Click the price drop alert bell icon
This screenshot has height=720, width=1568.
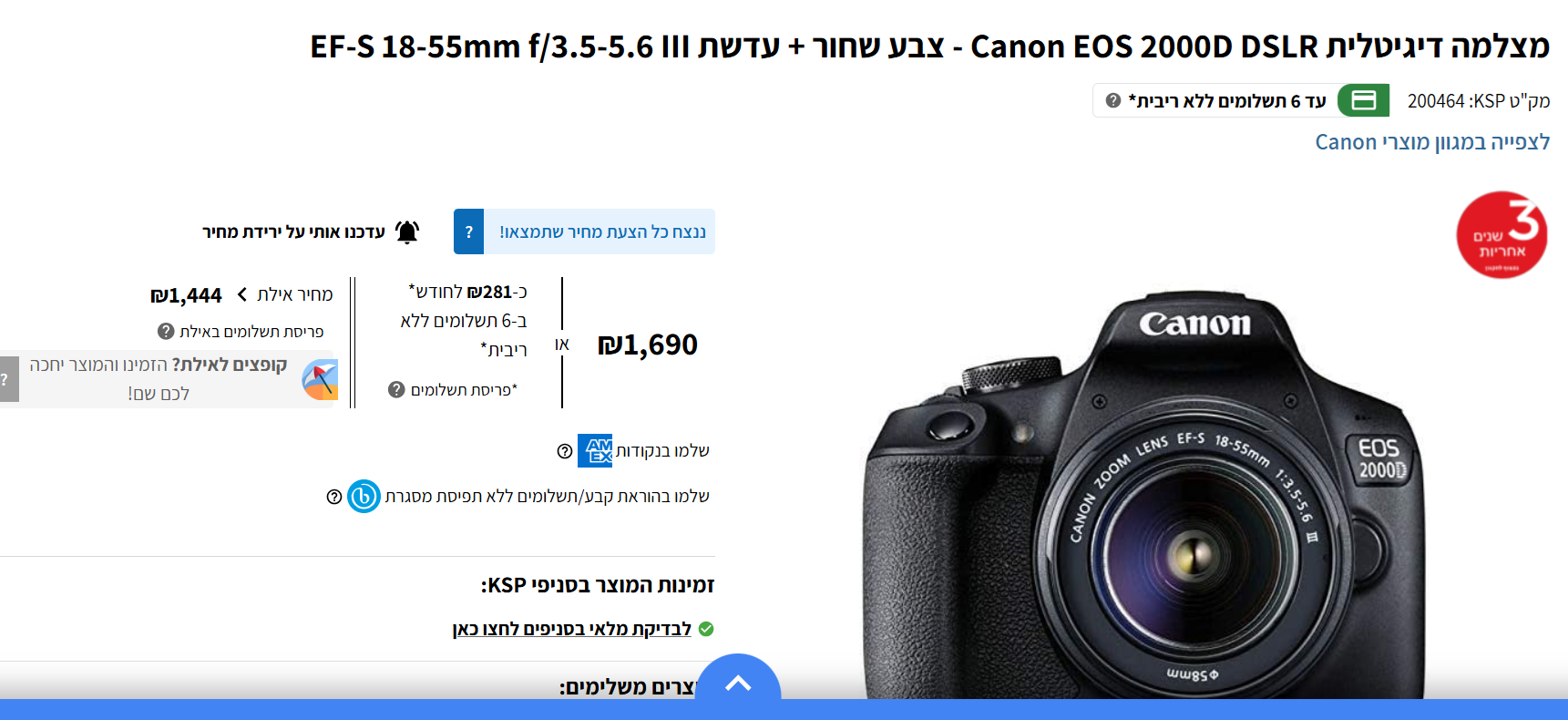(407, 232)
